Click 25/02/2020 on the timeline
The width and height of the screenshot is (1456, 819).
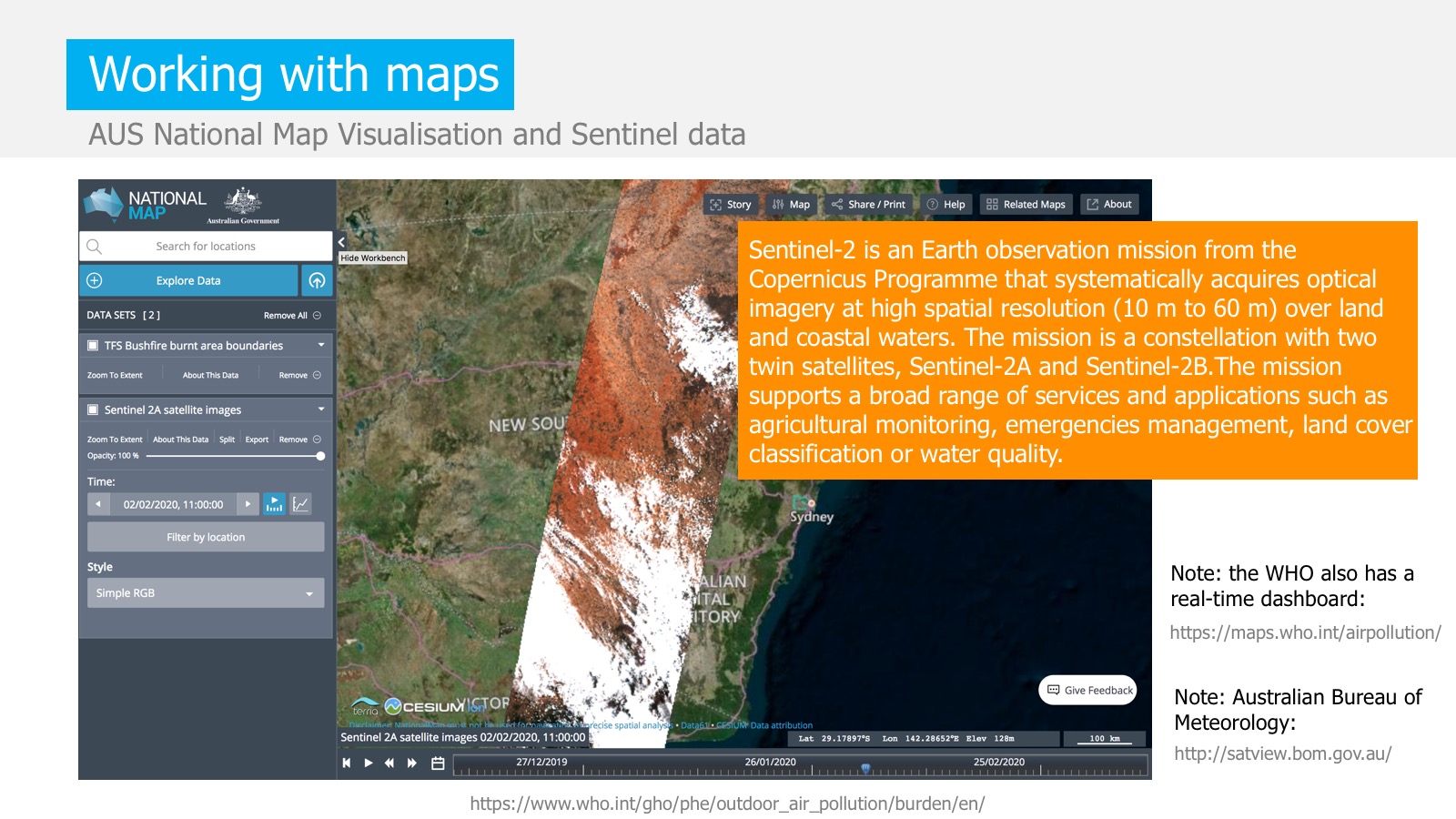click(x=999, y=762)
